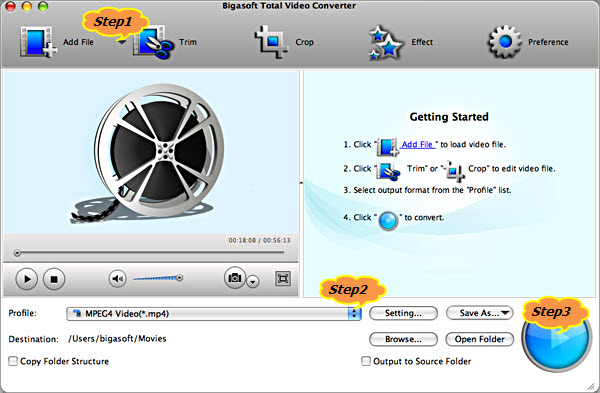Open the Profile MPEG4 Video dropdown
Screen dimensions: 600x393
pos(214,314)
